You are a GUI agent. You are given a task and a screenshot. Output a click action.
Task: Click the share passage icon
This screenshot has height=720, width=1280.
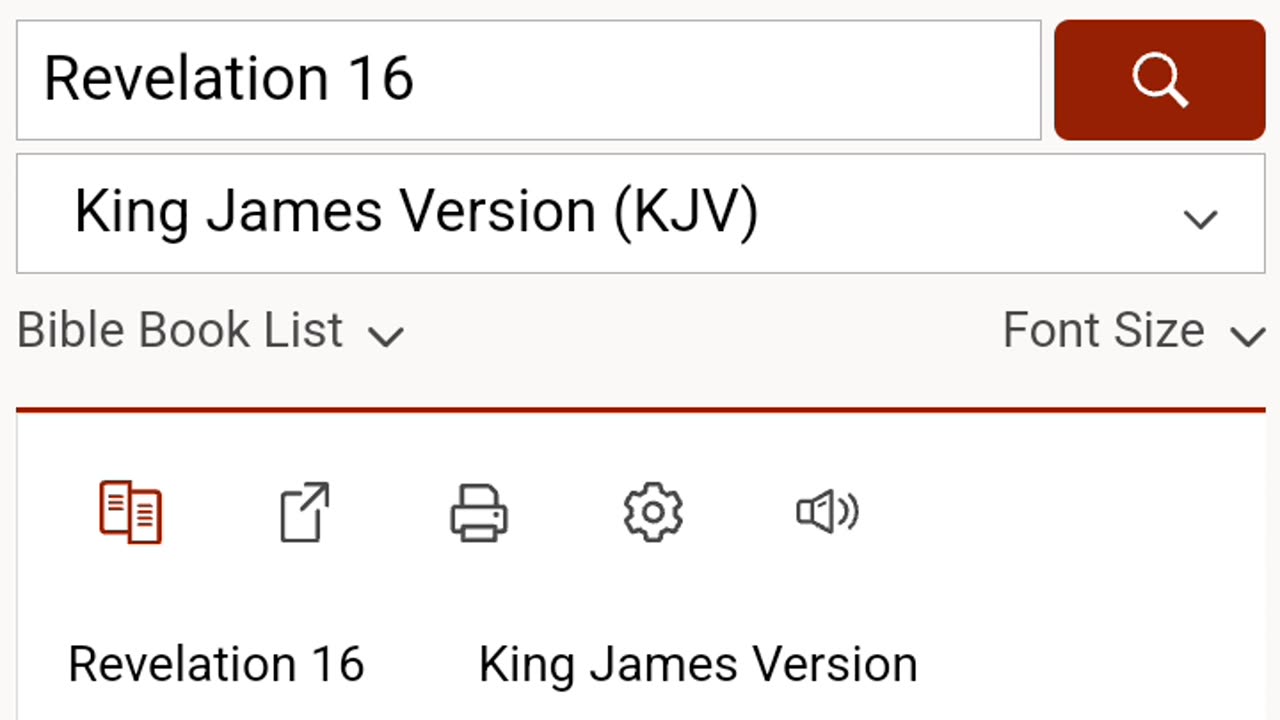pos(304,512)
